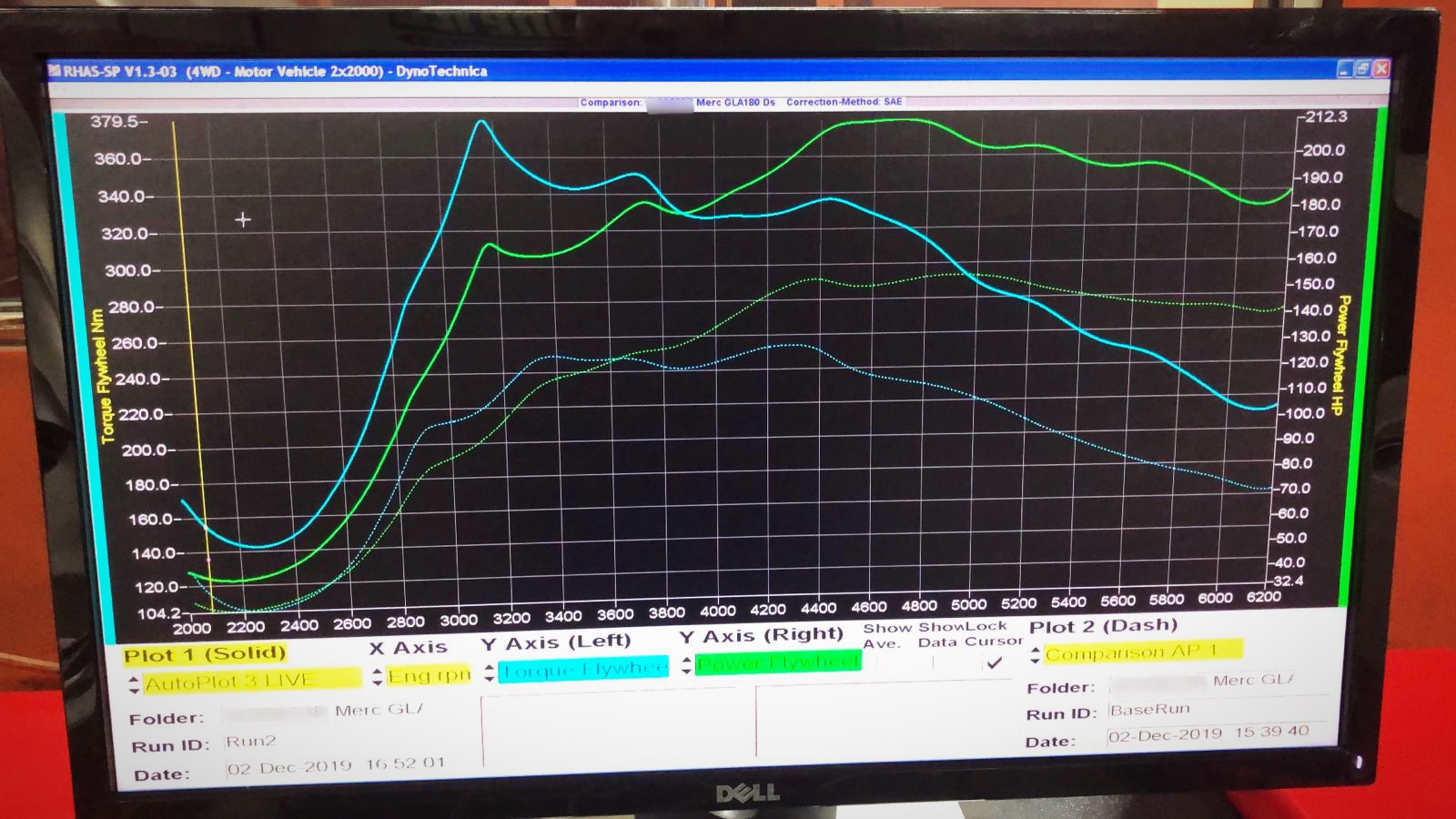Open the Eng rpm X Axis selector
Image resolution: width=1456 pixels, height=819 pixels.
click(430, 675)
